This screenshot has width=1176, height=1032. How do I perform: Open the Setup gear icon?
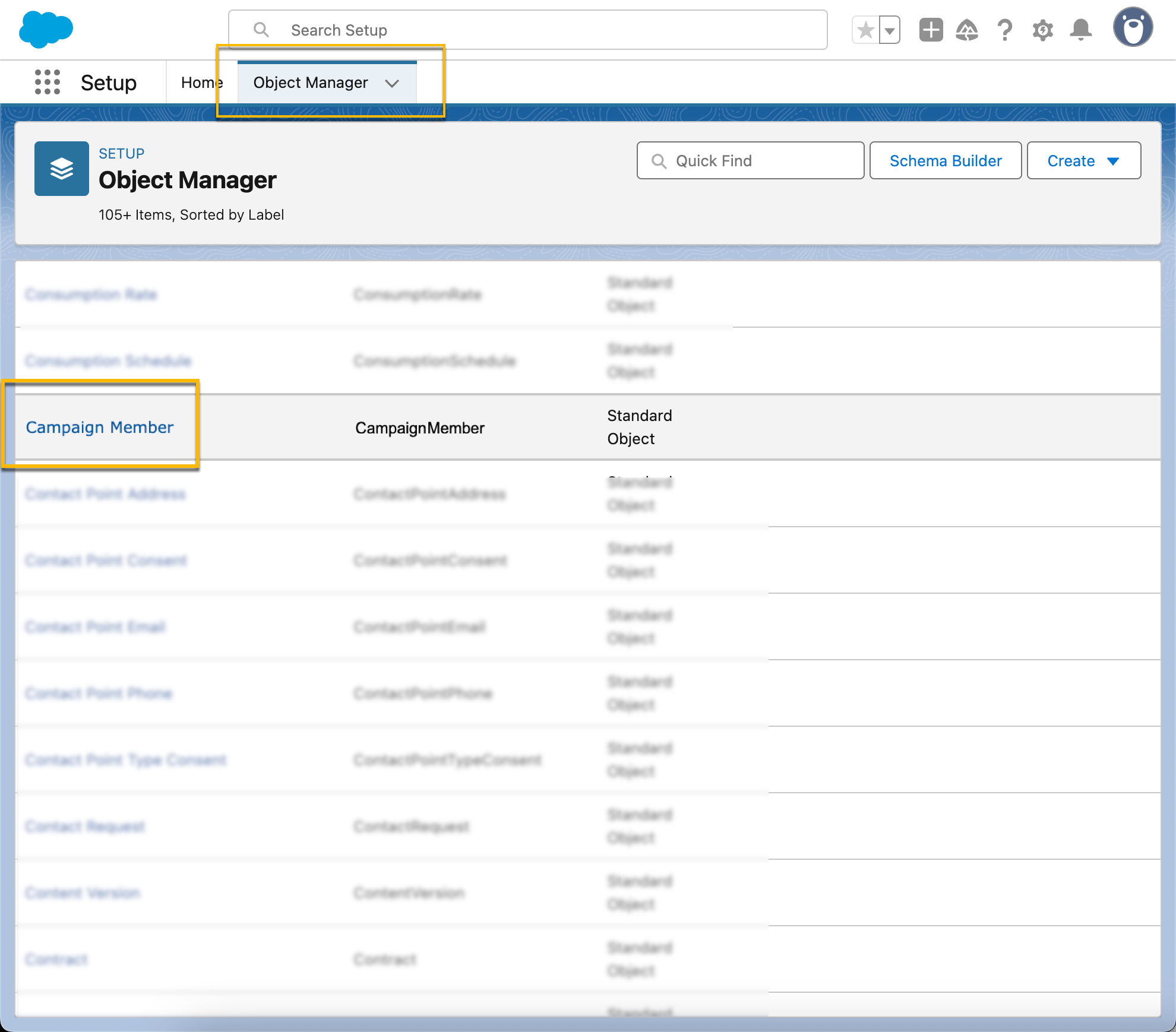[1043, 30]
